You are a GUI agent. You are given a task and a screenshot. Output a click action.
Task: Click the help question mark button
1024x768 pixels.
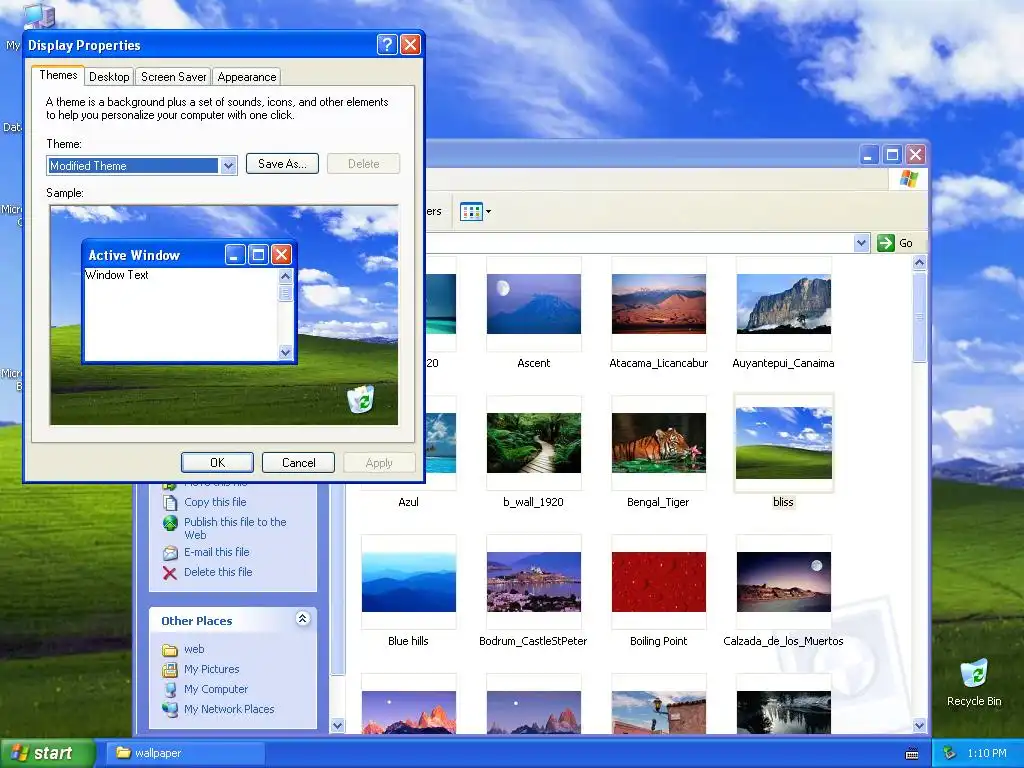pos(387,44)
